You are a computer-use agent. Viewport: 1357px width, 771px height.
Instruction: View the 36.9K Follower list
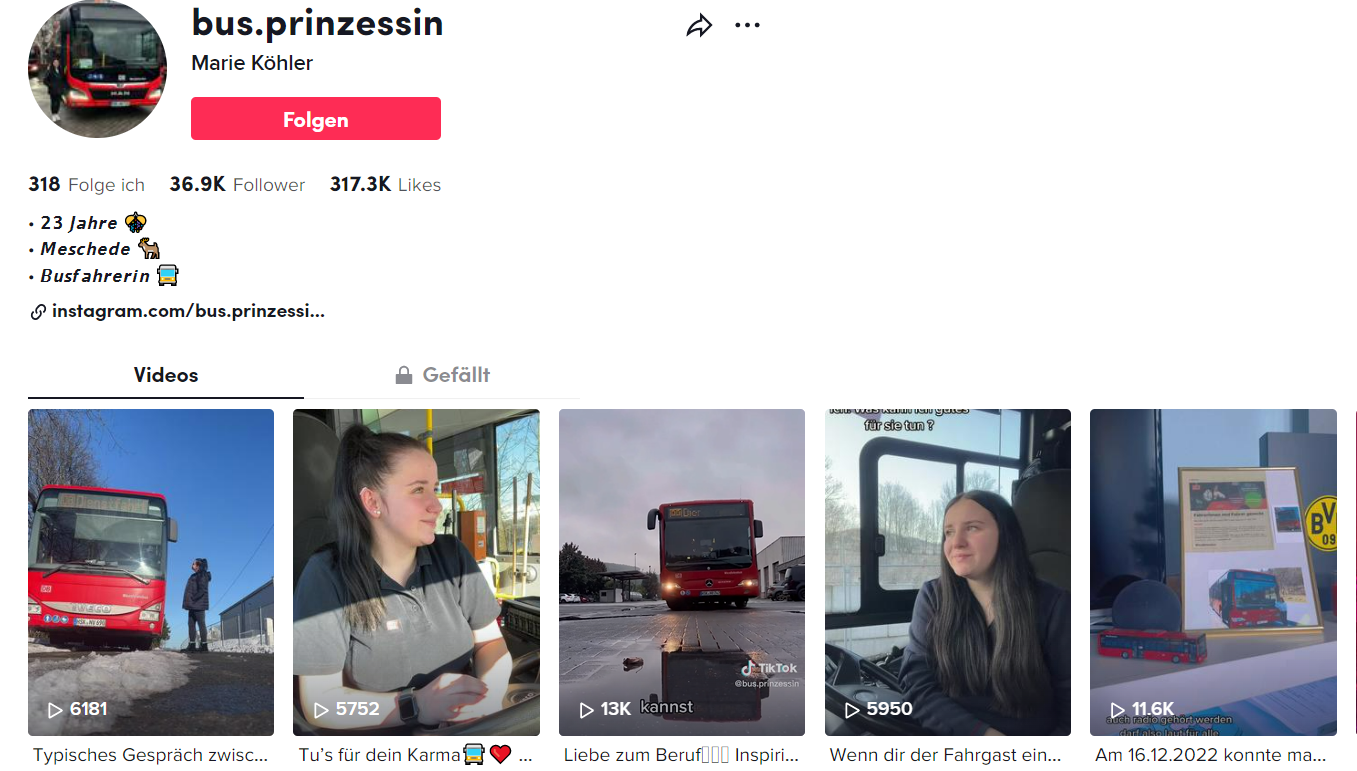tap(237, 185)
